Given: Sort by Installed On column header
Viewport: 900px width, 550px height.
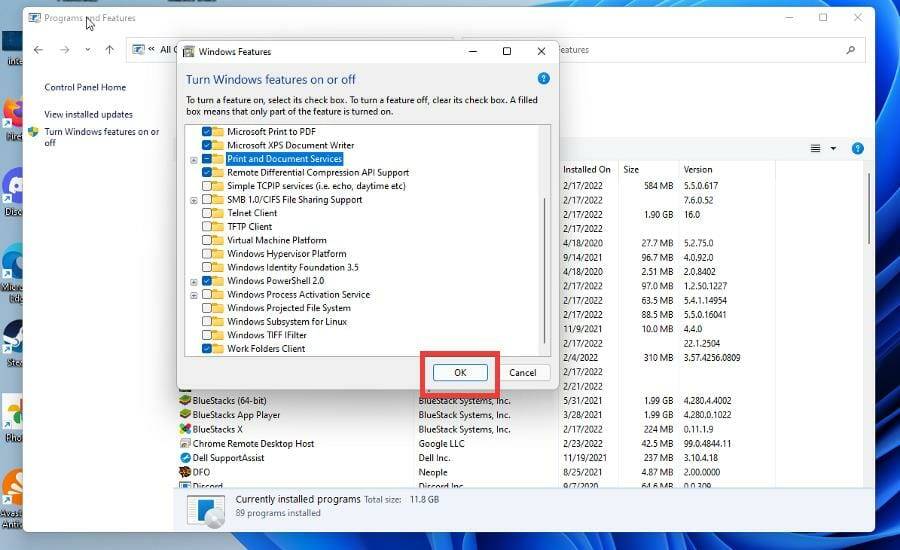Looking at the screenshot, I should (587, 169).
